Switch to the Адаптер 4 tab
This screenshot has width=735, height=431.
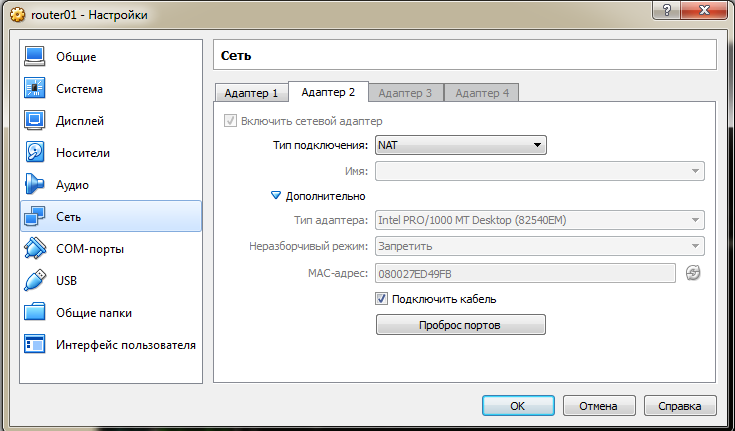click(482, 93)
